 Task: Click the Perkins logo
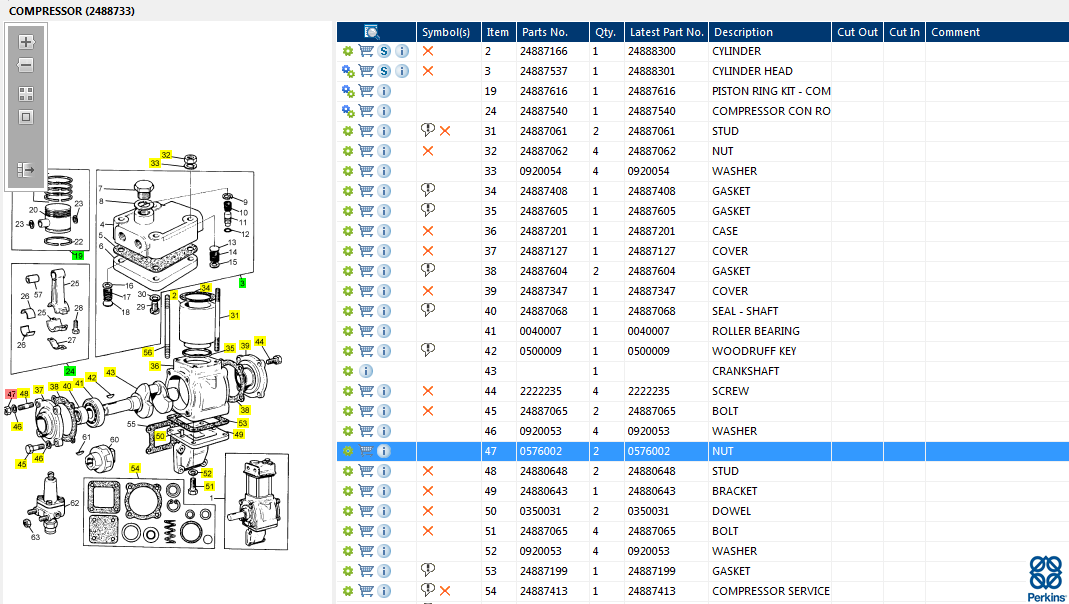pyautogui.click(x=1046, y=579)
